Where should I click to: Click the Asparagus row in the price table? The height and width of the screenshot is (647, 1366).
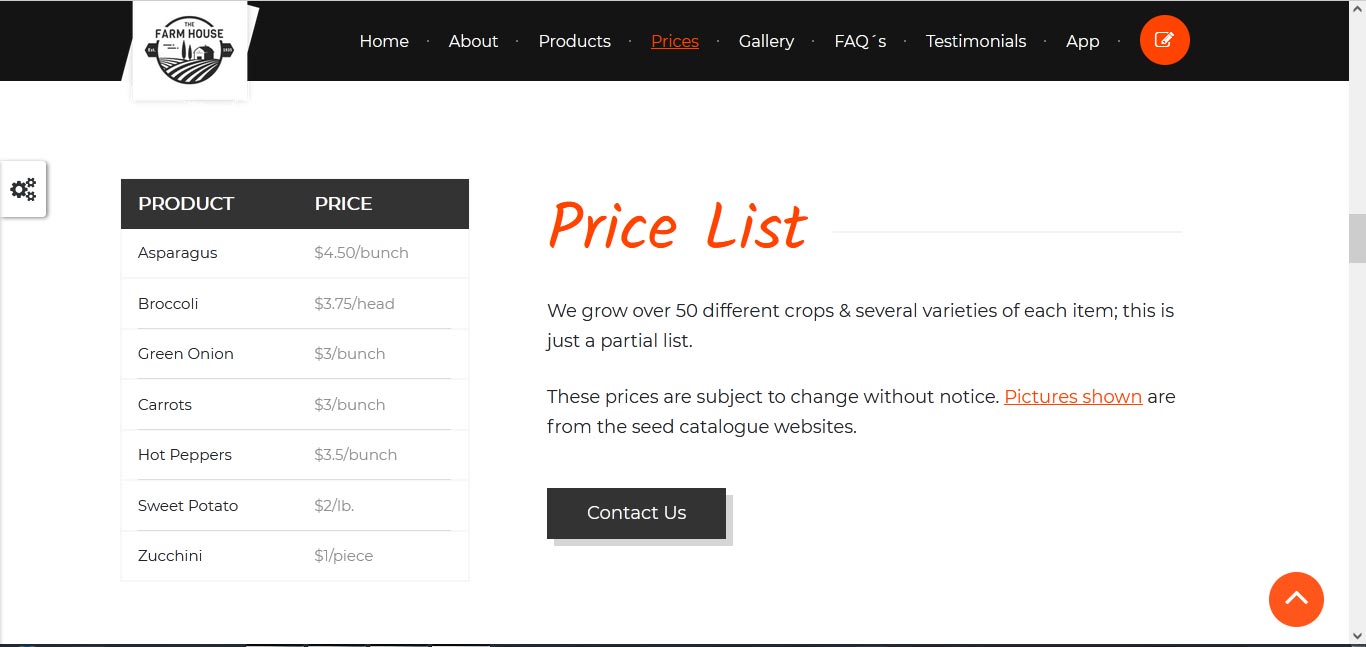pyautogui.click(x=178, y=253)
